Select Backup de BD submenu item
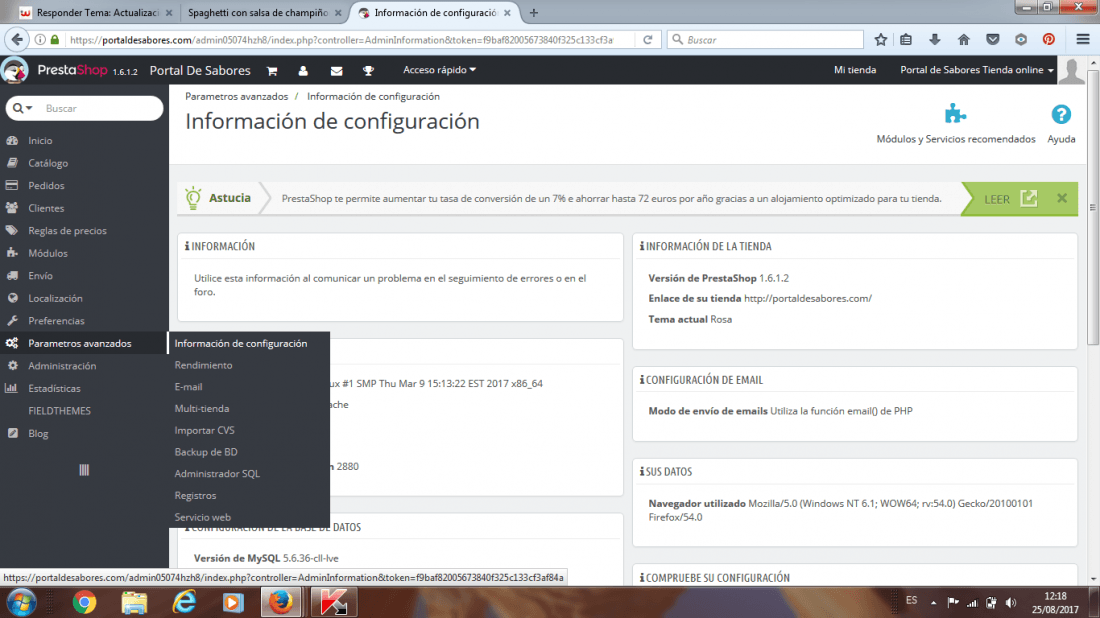Viewport: 1100px width, 618px height. click(206, 452)
